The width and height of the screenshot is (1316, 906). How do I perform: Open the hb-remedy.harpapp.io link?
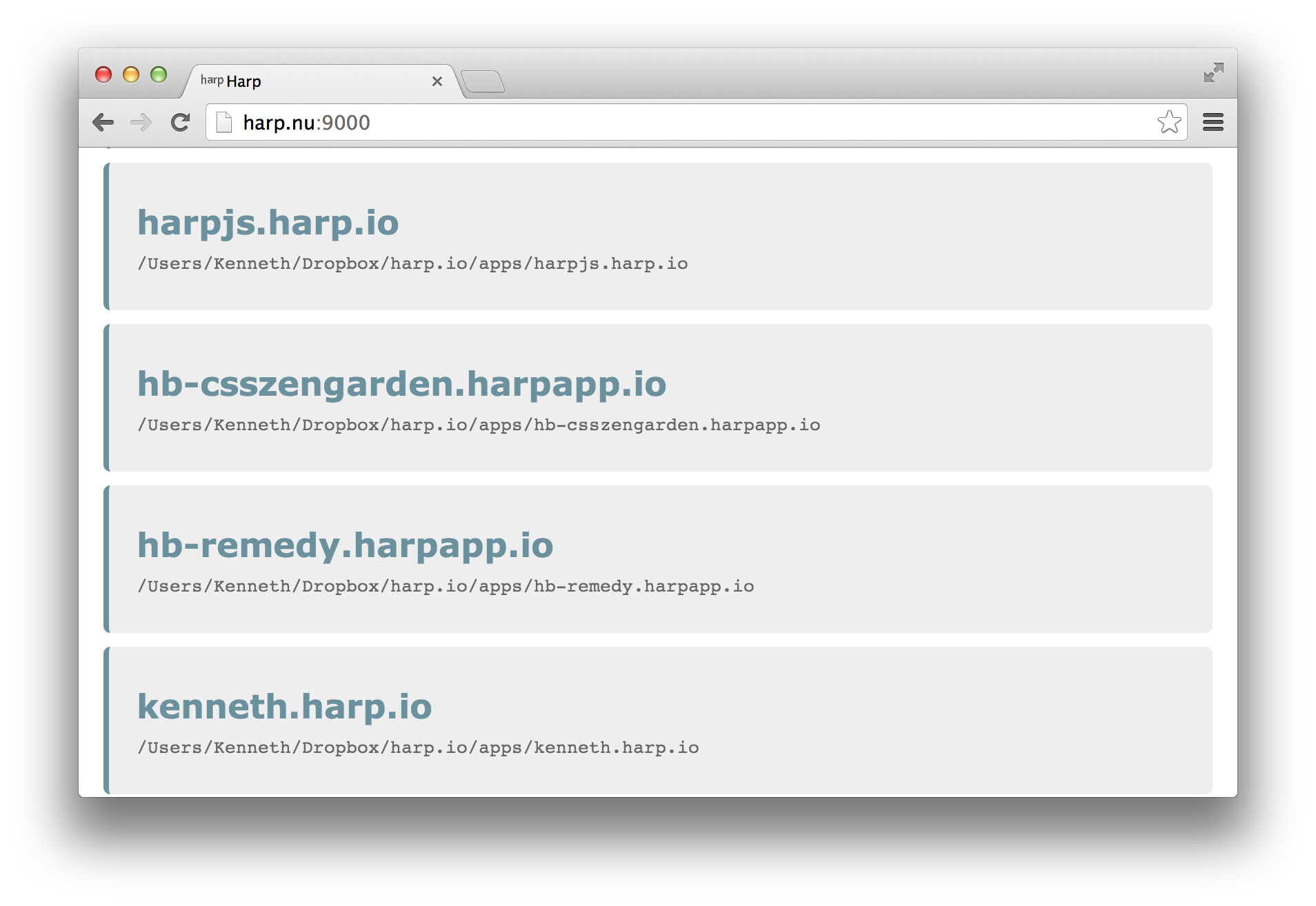(346, 545)
